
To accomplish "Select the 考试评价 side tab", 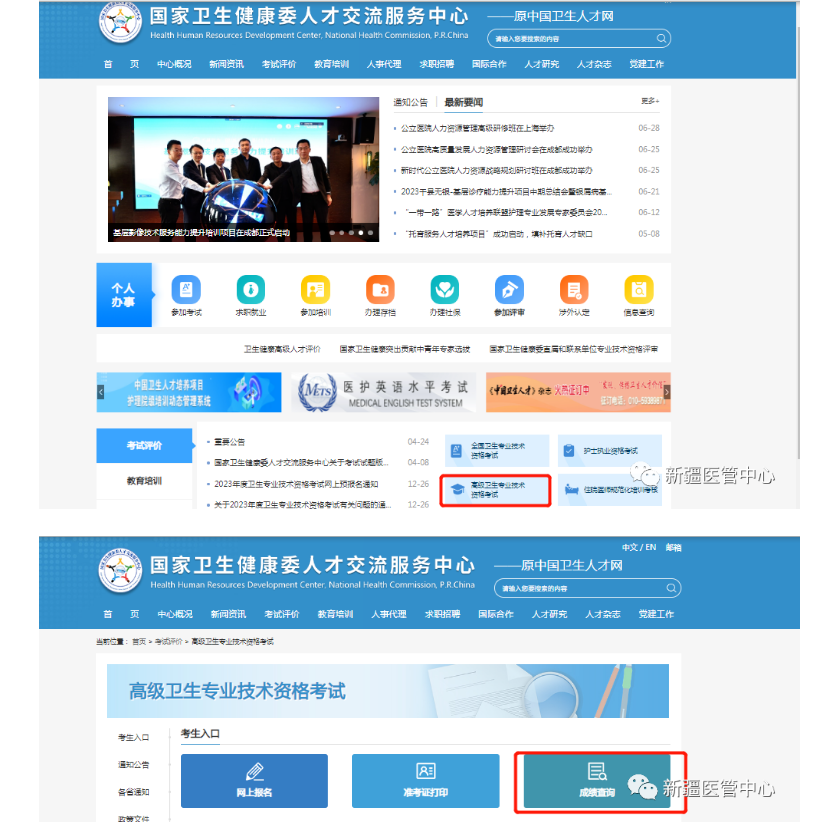I will 144,445.
